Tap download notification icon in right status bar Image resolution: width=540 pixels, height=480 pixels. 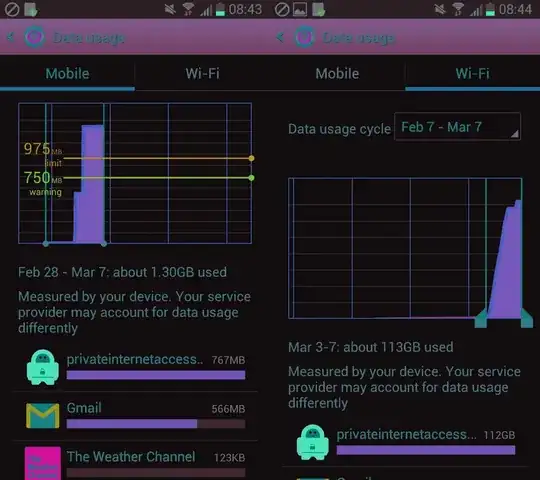pyautogui.click(x=319, y=10)
